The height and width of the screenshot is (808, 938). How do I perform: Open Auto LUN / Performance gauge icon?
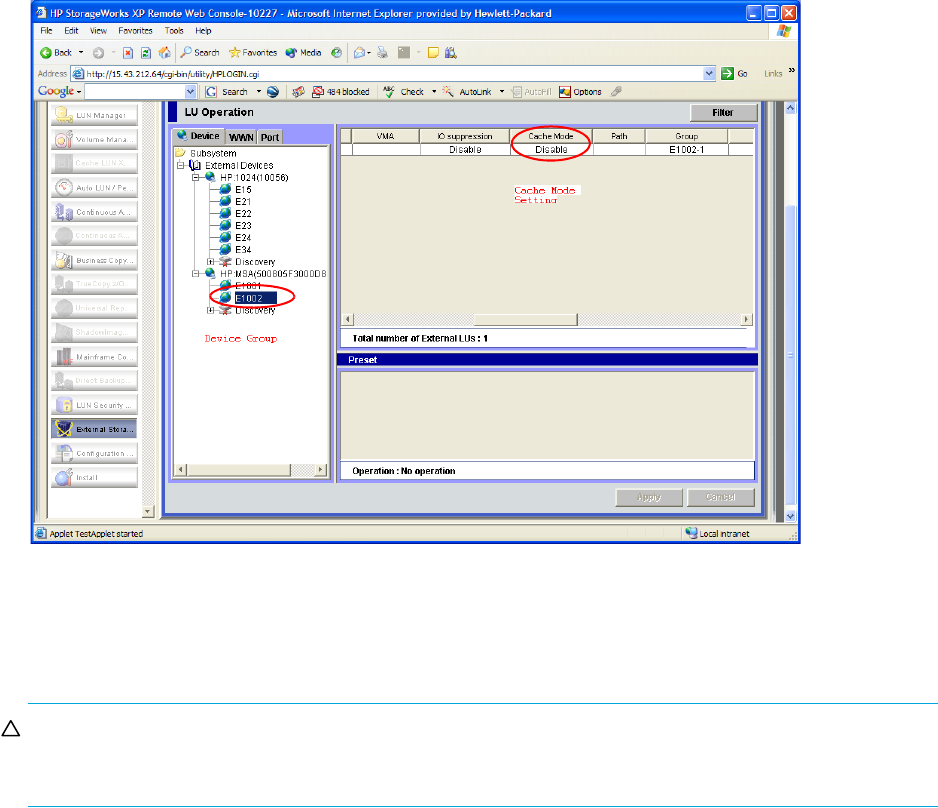pos(66,187)
